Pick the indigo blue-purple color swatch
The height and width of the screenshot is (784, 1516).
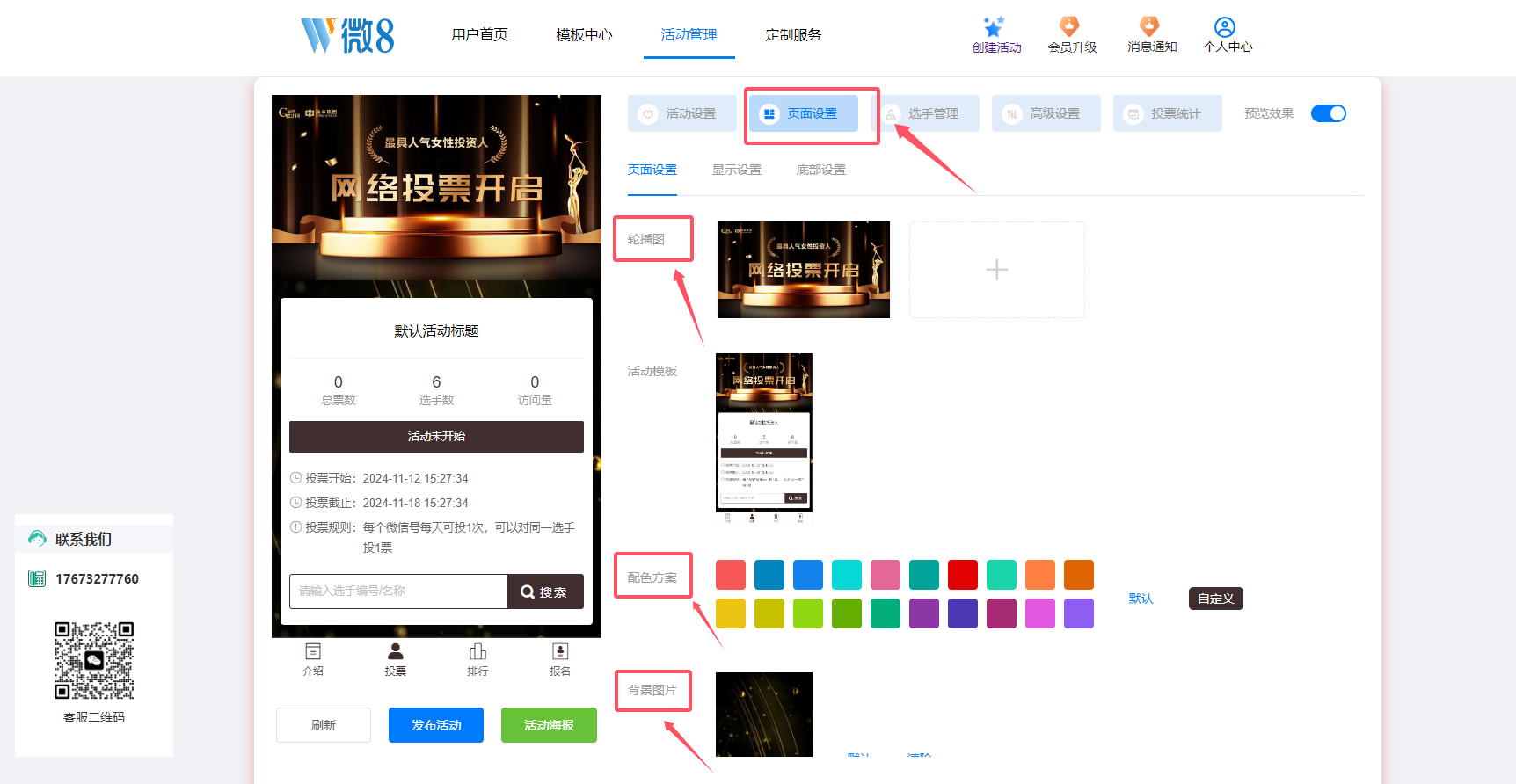pyautogui.click(x=963, y=613)
